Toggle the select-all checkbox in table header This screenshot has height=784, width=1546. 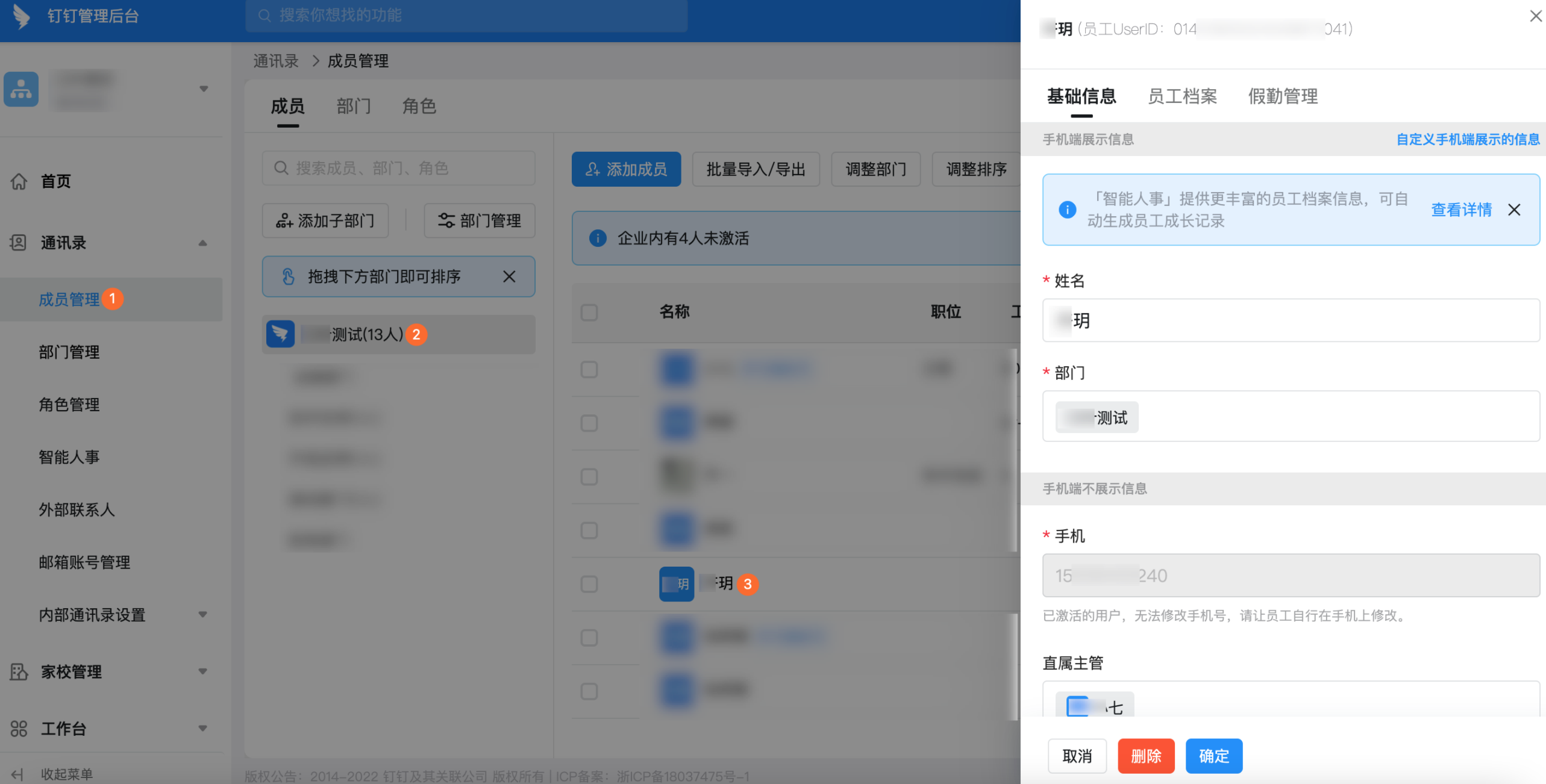click(x=589, y=312)
